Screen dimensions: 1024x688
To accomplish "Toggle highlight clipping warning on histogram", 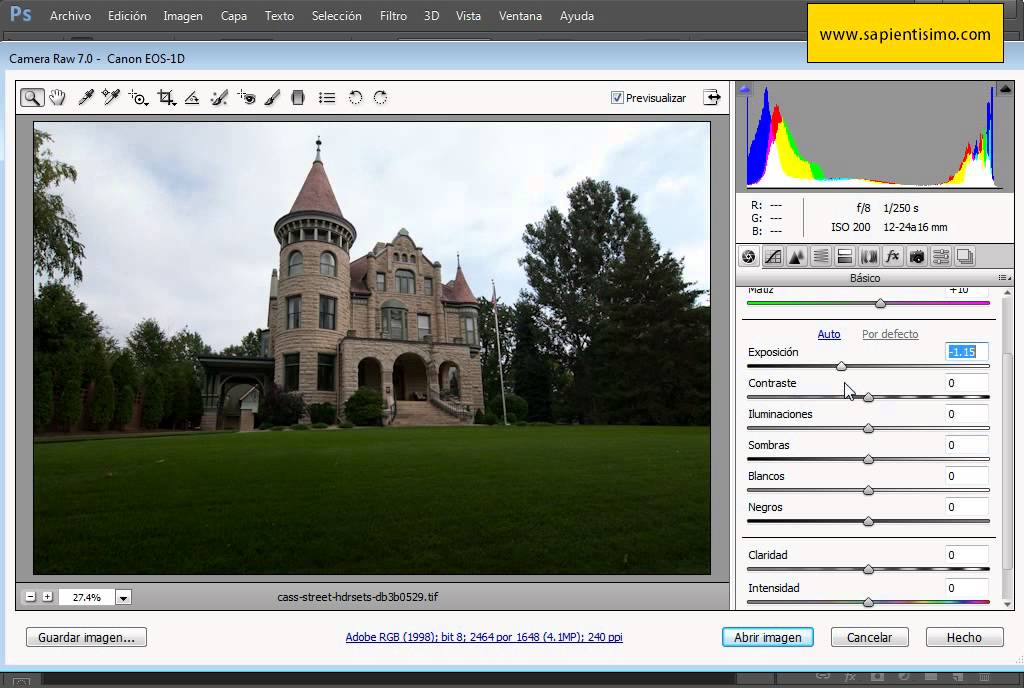I will (1005, 89).
